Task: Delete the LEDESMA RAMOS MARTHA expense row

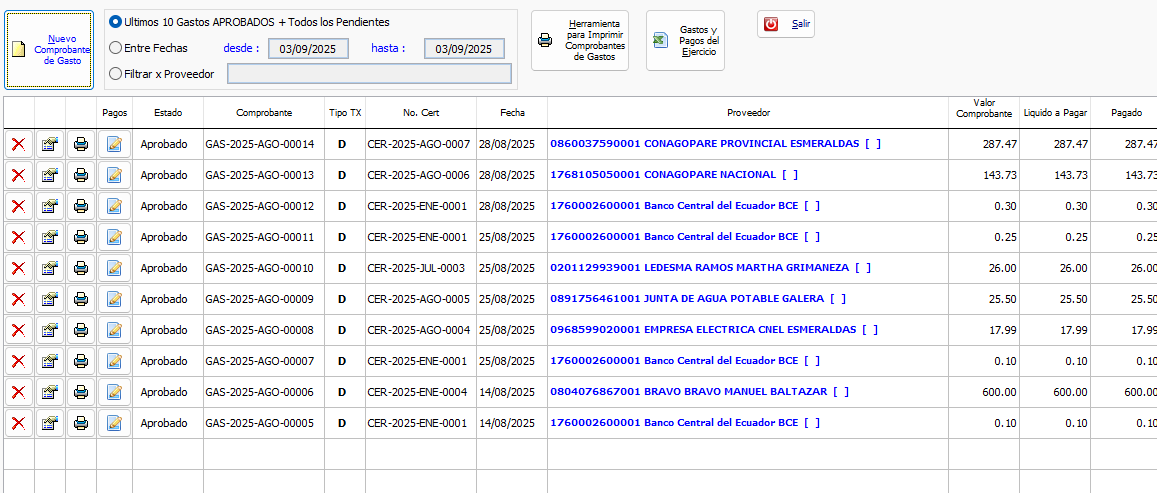Action: [x=18, y=268]
